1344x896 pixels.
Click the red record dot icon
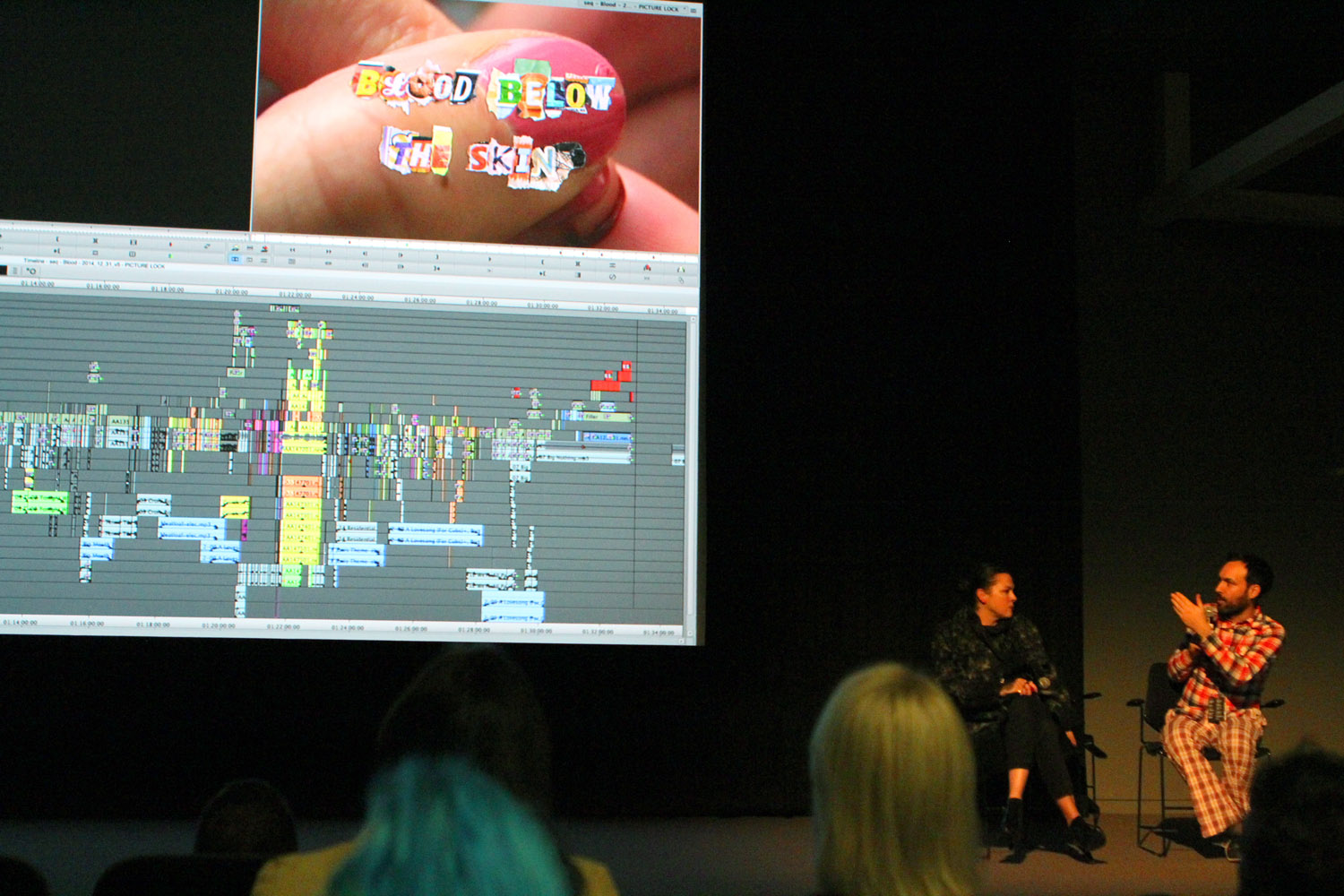pyautogui.click(x=171, y=245)
